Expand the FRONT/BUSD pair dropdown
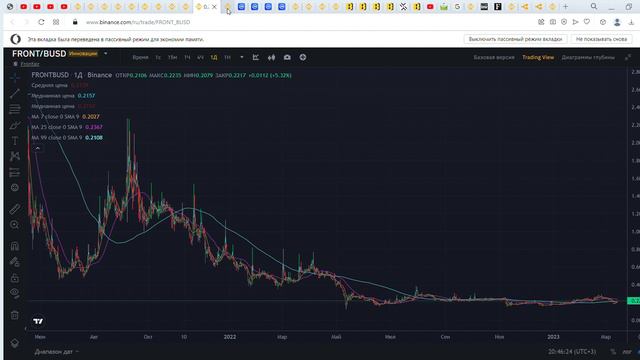This screenshot has width=640, height=360. pyautogui.click(x=106, y=53)
